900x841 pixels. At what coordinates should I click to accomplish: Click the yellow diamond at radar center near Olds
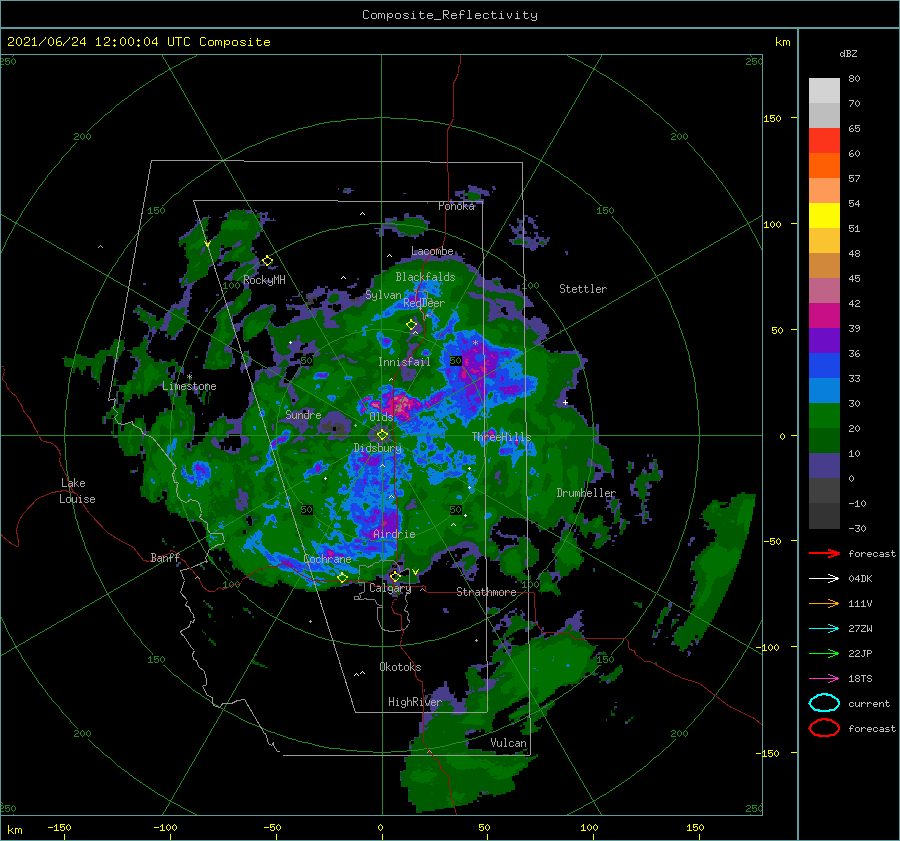[382, 435]
